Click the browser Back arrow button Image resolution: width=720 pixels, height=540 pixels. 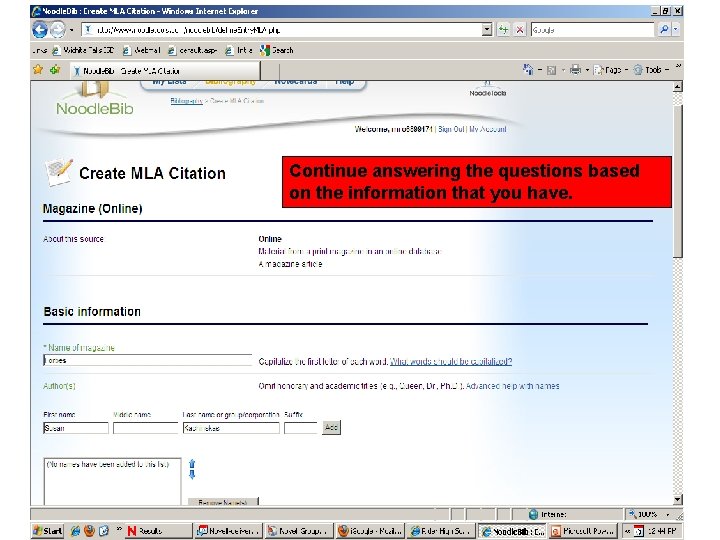[40, 30]
